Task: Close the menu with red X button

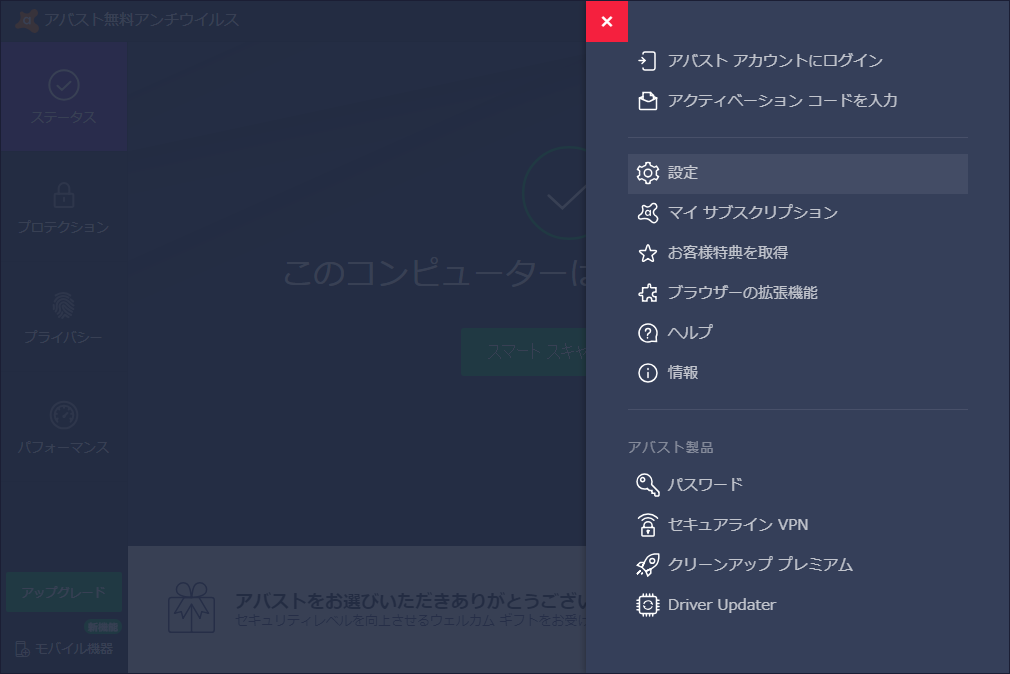Action: [607, 21]
